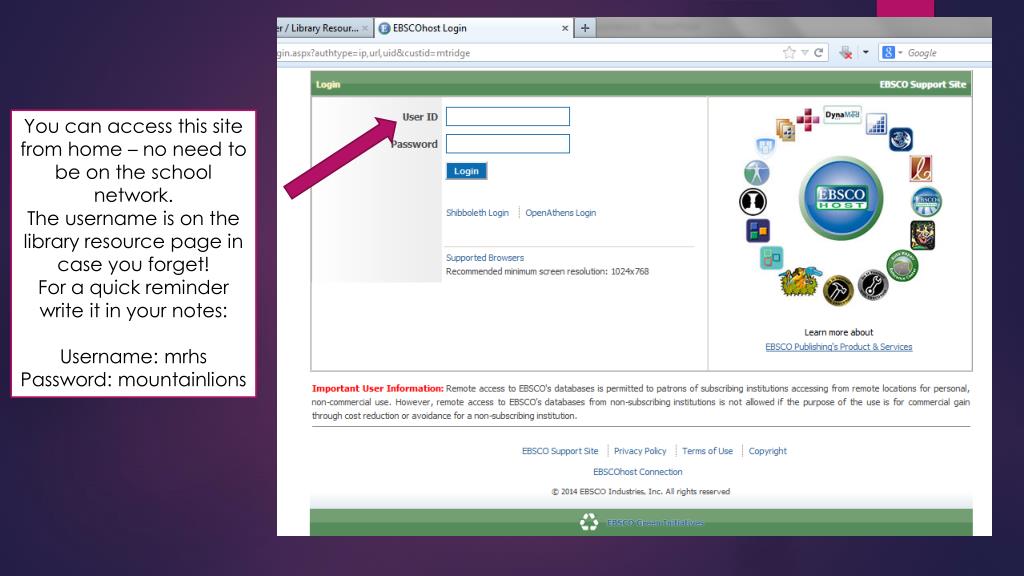Screen dimensions: 1024x576
Task: Click the central EBSCOhost logo
Action: tap(841, 198)
